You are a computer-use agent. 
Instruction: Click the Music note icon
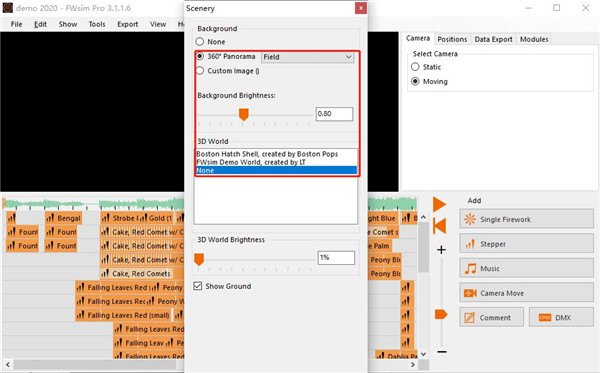point(470,269)
